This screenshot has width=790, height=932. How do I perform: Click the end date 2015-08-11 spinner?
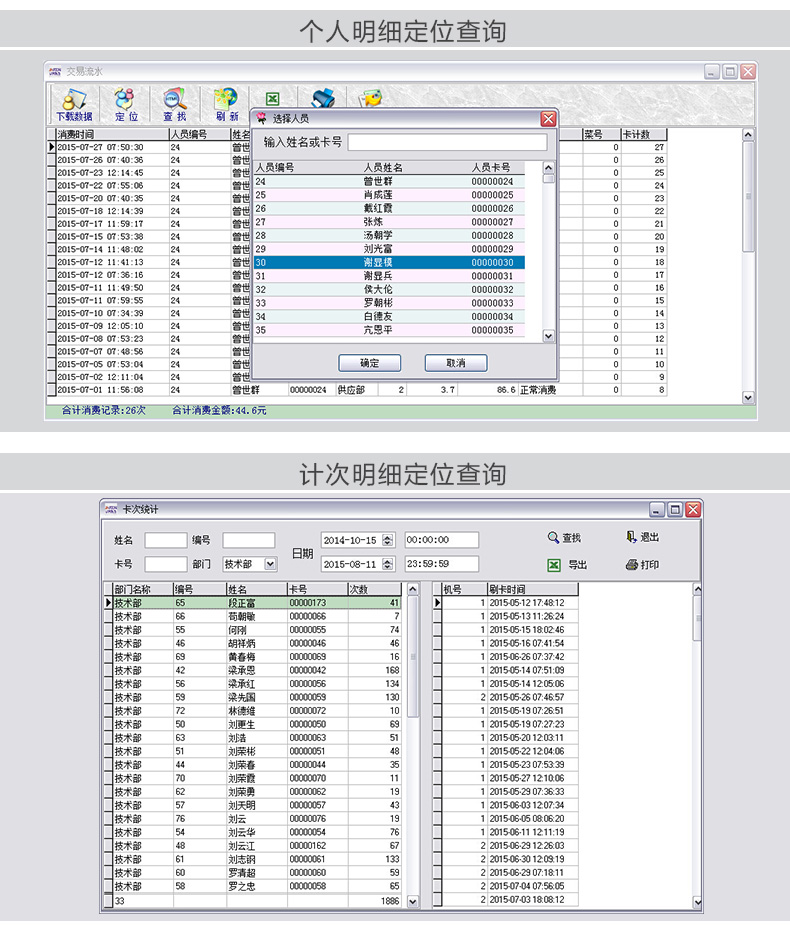(388, 564)
